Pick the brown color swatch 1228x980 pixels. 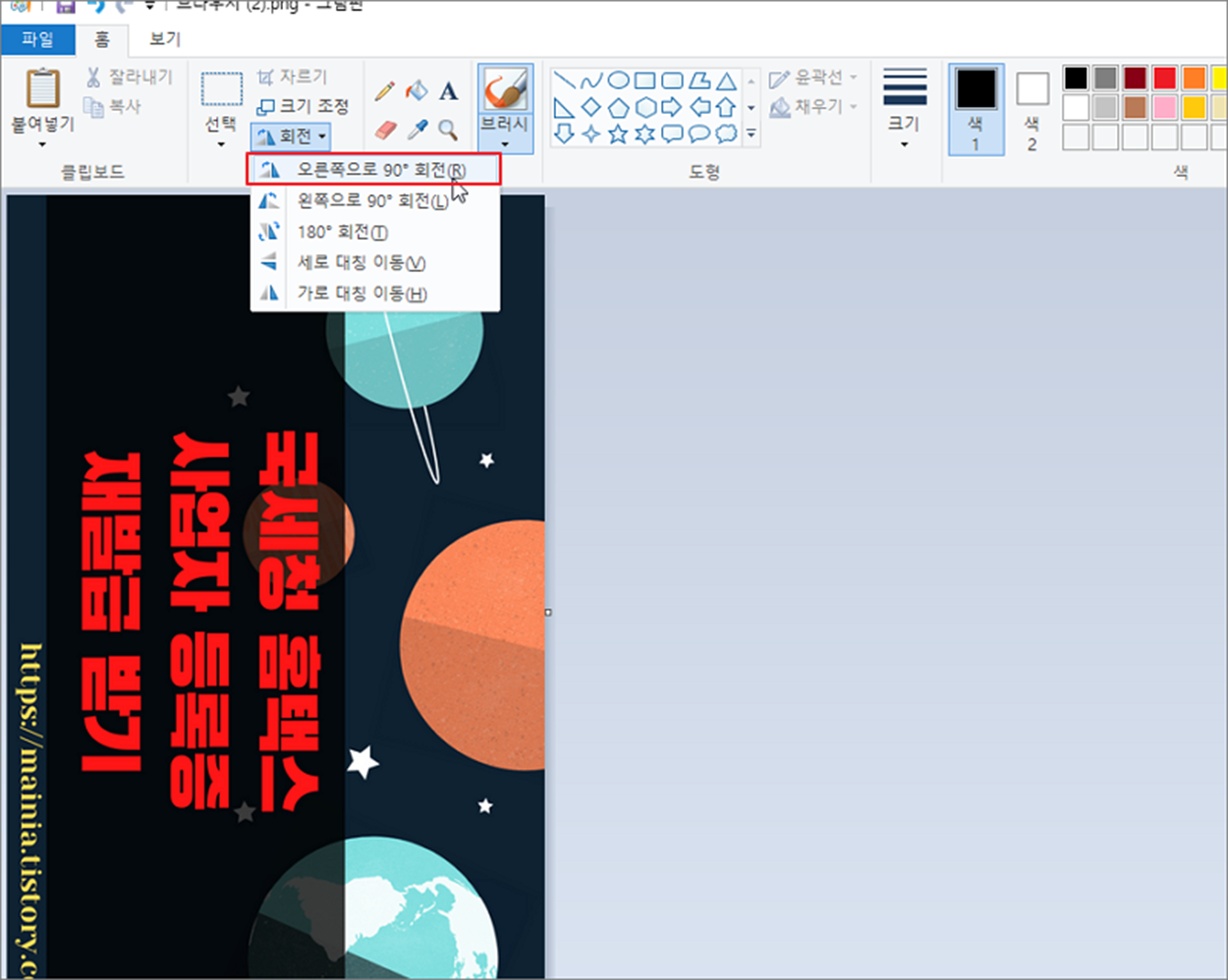(1135, 106)
